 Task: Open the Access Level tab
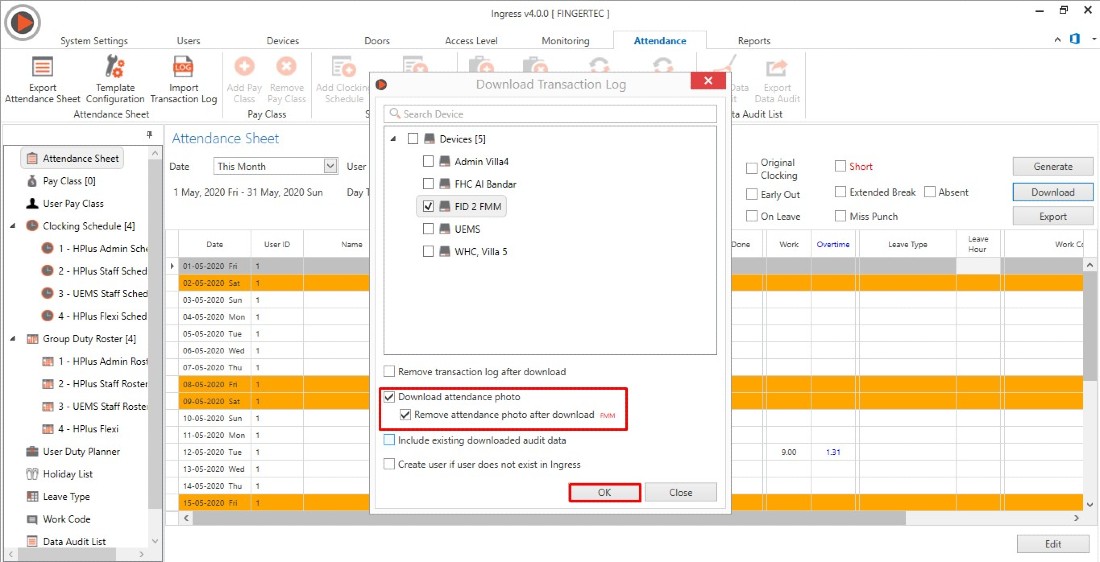471,41
